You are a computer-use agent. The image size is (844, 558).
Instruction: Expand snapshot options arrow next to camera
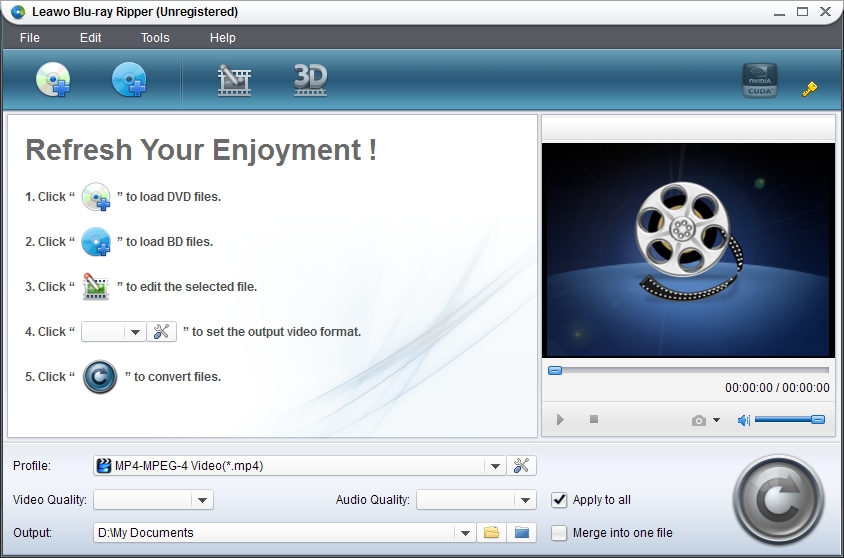(x=716, y=420)
